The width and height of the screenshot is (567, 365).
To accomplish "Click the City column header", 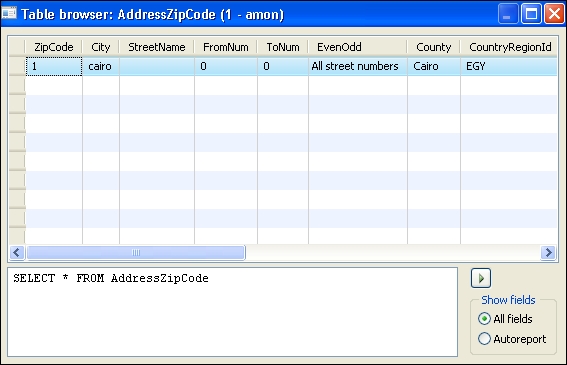I will [101, 47].
